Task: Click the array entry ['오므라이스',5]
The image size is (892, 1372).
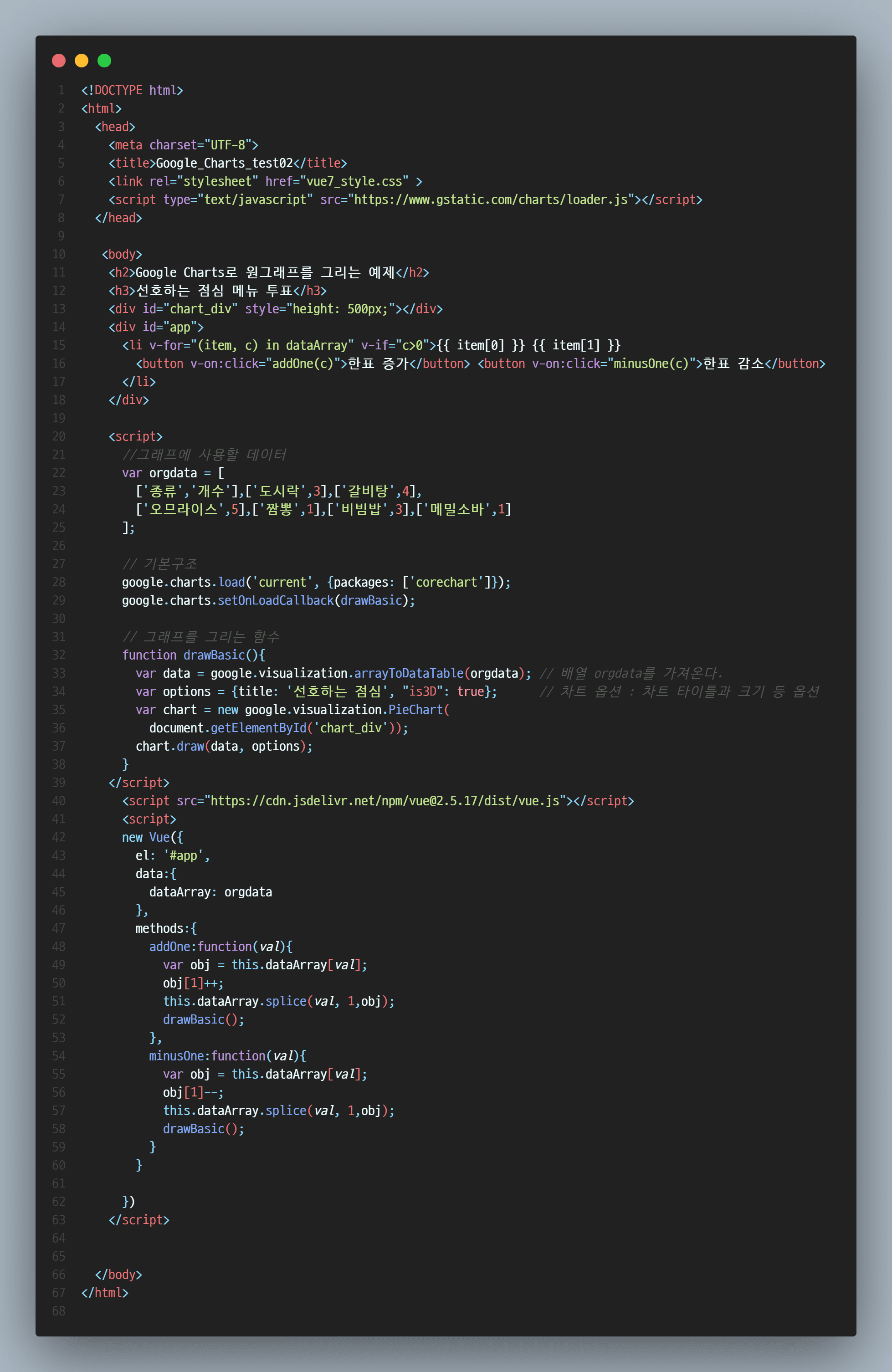Action: [190, 510]
